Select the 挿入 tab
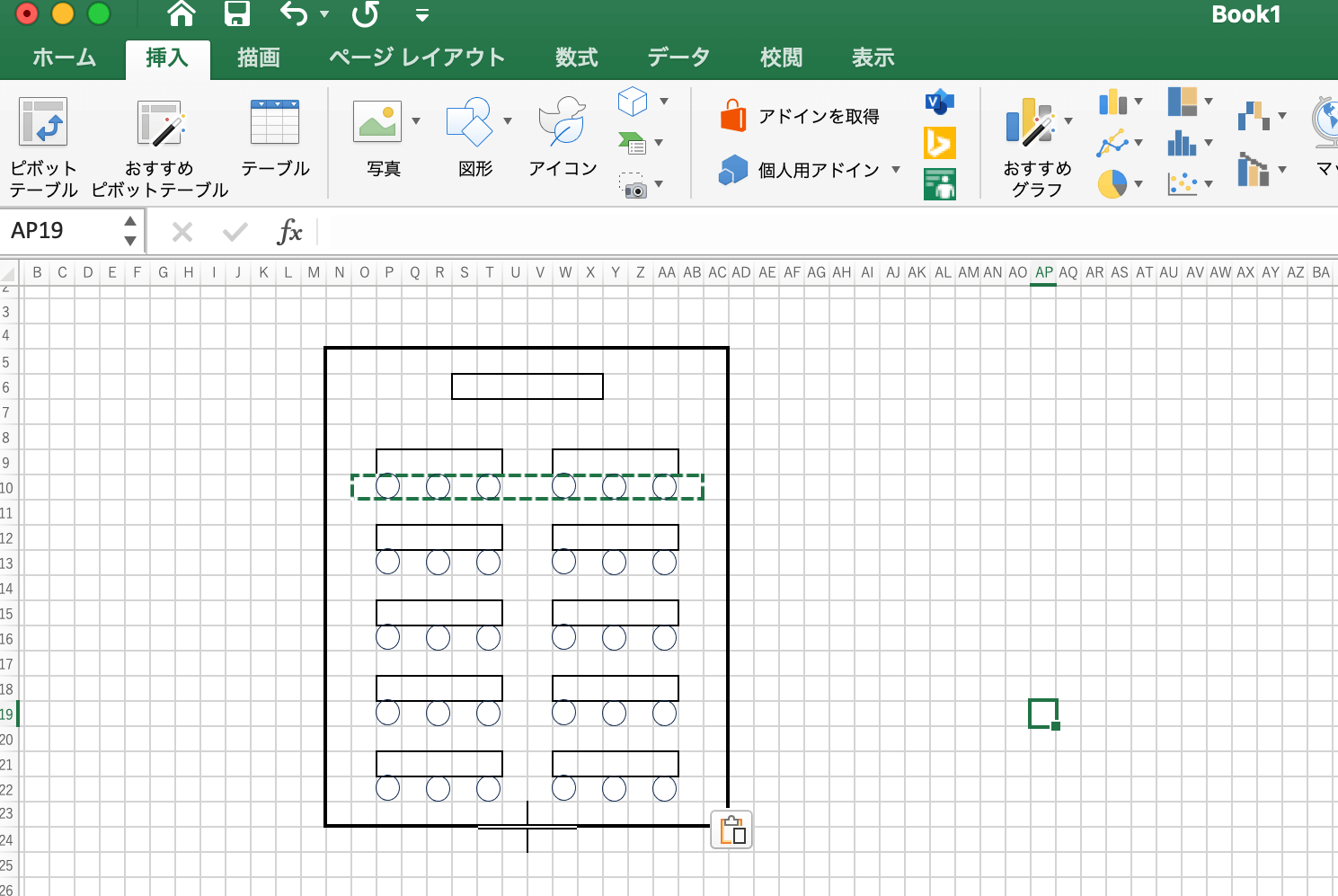The image size is (1338, 896). click(167, 58)
